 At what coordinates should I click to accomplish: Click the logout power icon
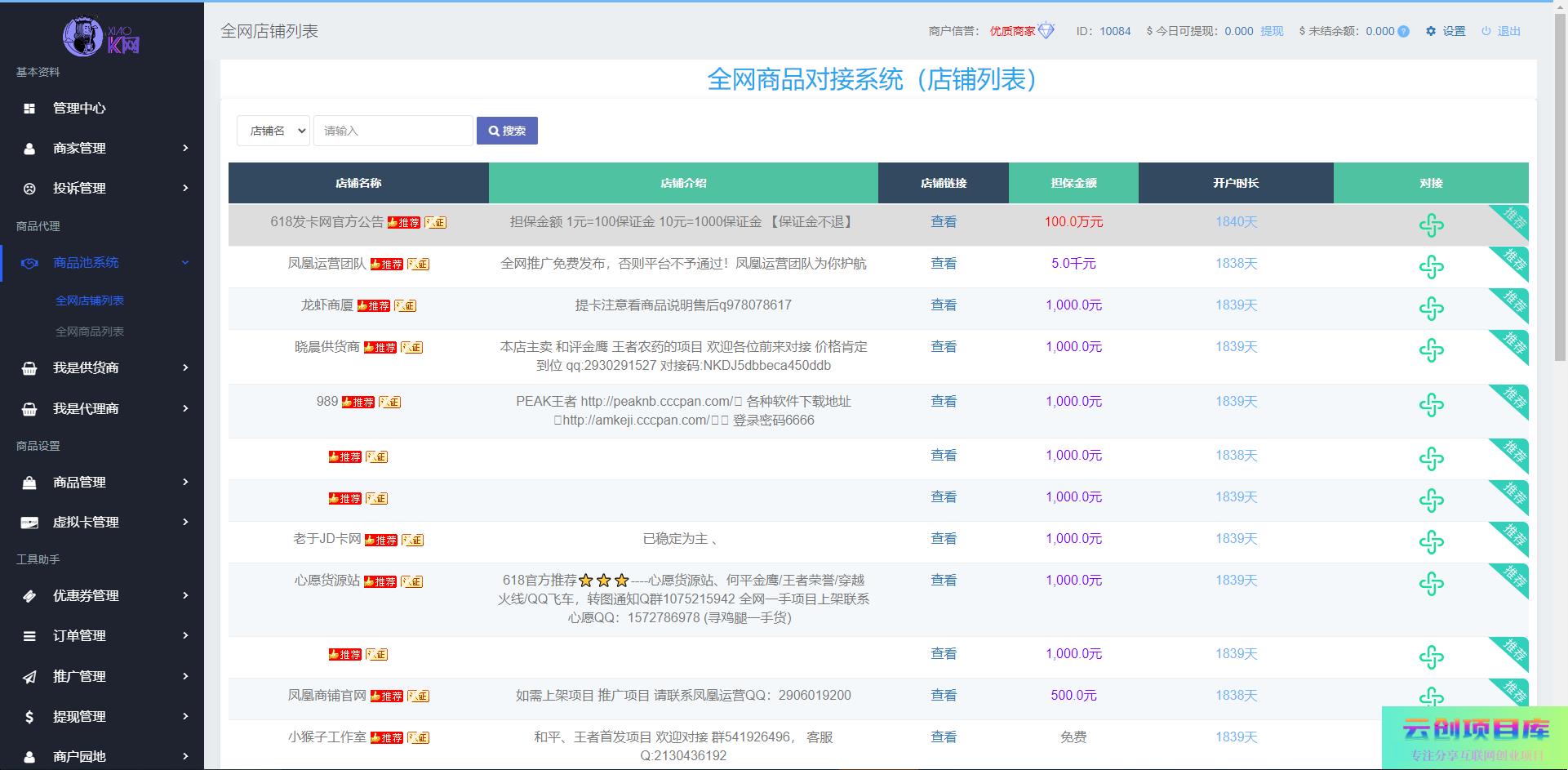click(1486, 31)
